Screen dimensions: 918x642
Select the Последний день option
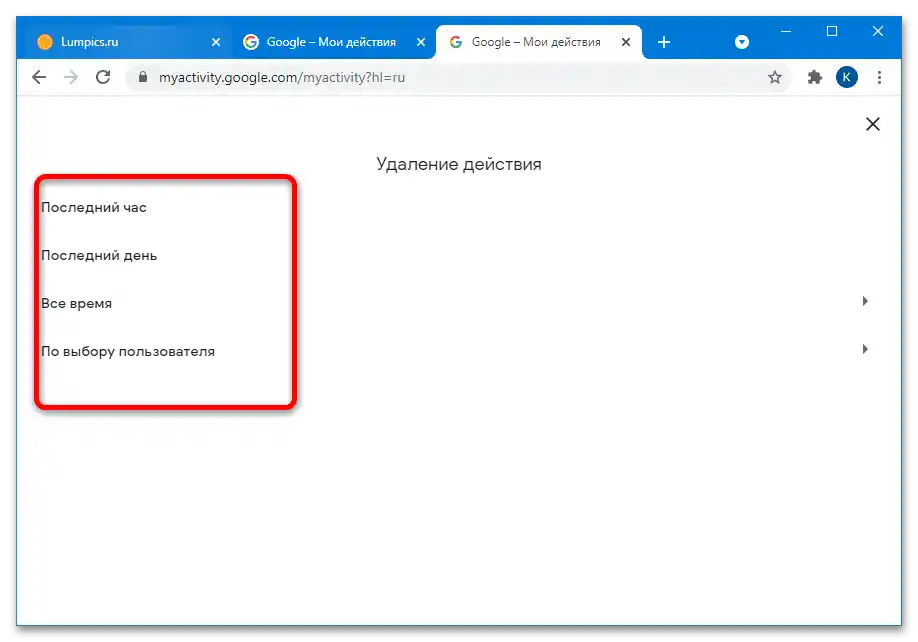98,255
